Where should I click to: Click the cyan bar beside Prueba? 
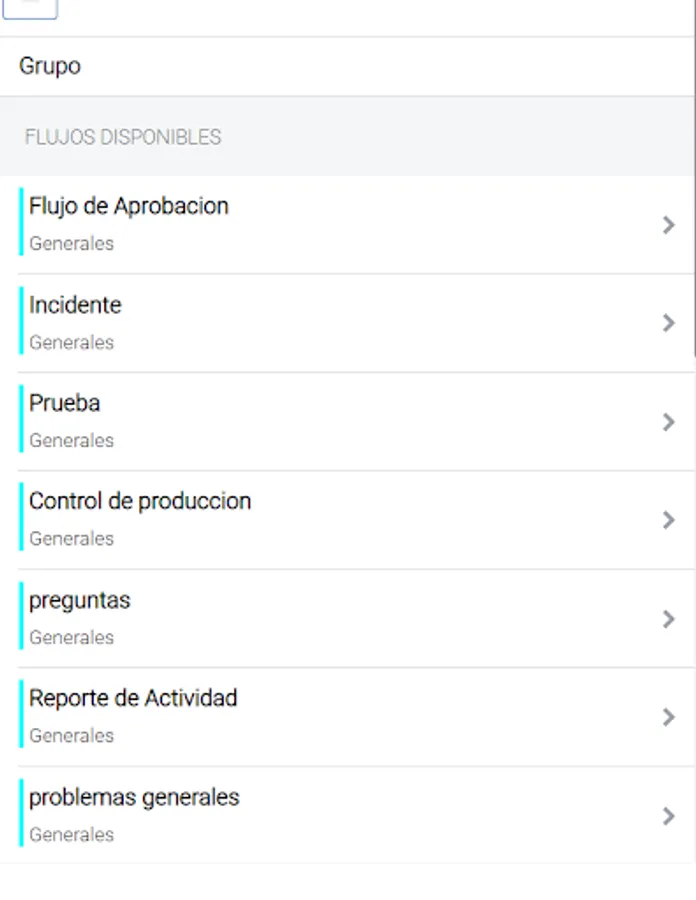pos(21,419)
